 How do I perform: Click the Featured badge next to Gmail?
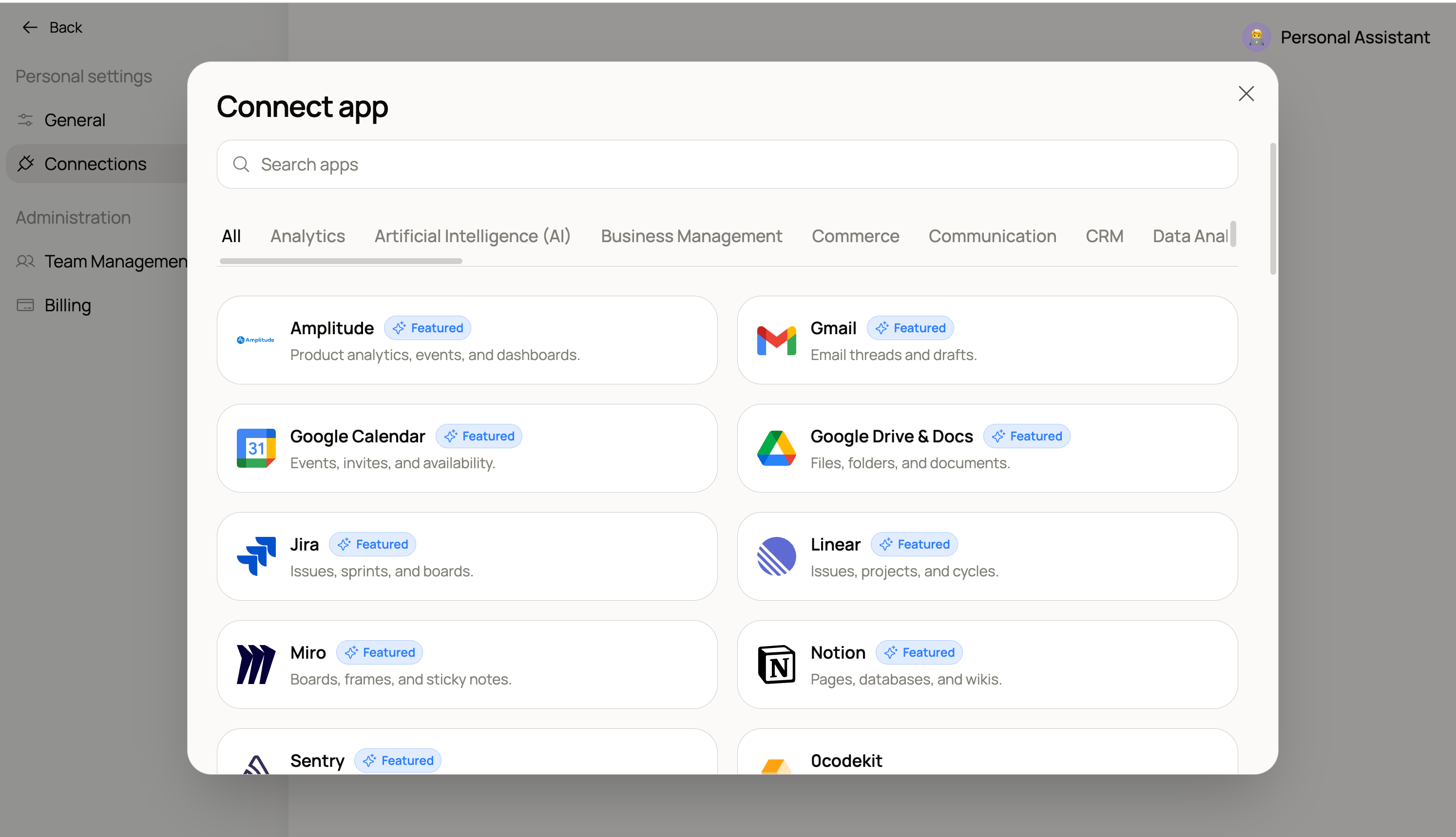coord(910,328)
